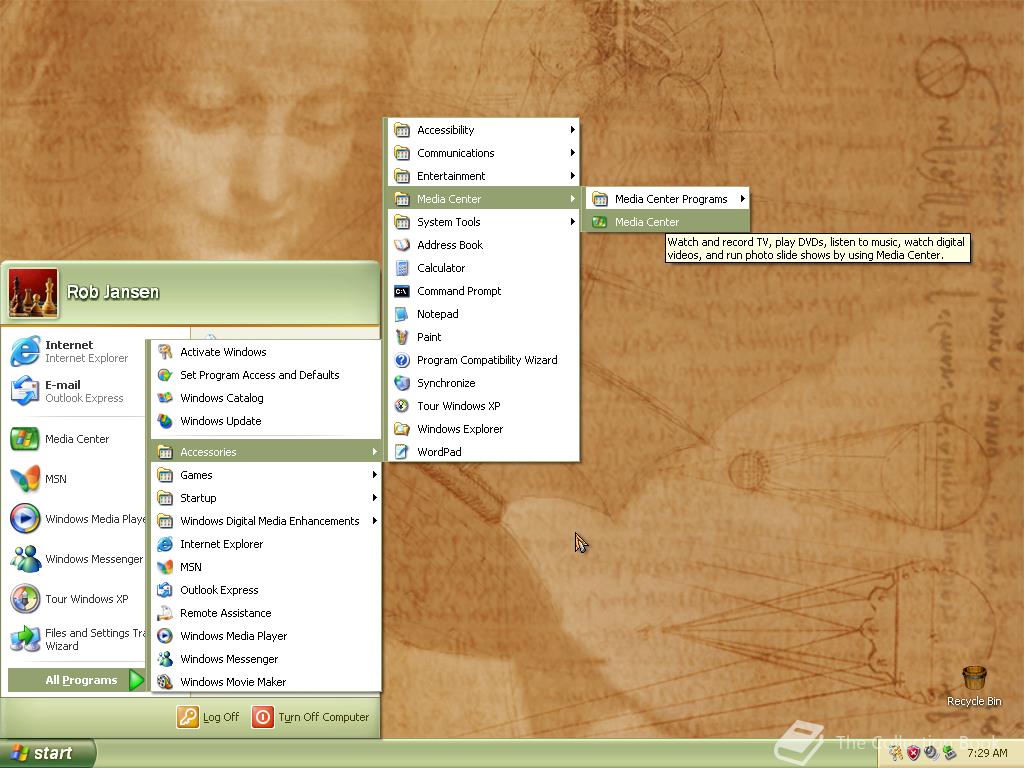Screen dimensions: 1024x768
Task: Click the Synchronize icon
Action: click(x=402, y=383)
